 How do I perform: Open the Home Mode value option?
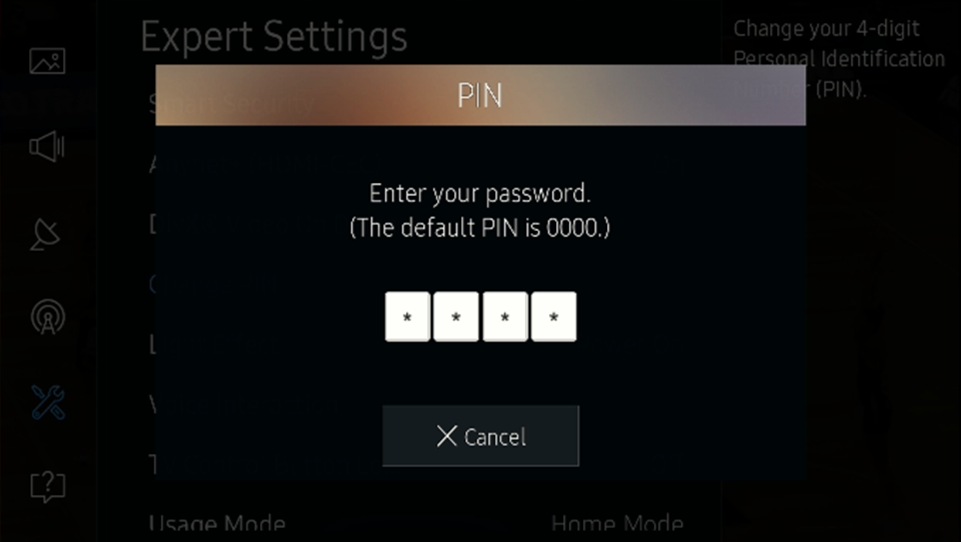pyautogui.click(x=617, y=525)
